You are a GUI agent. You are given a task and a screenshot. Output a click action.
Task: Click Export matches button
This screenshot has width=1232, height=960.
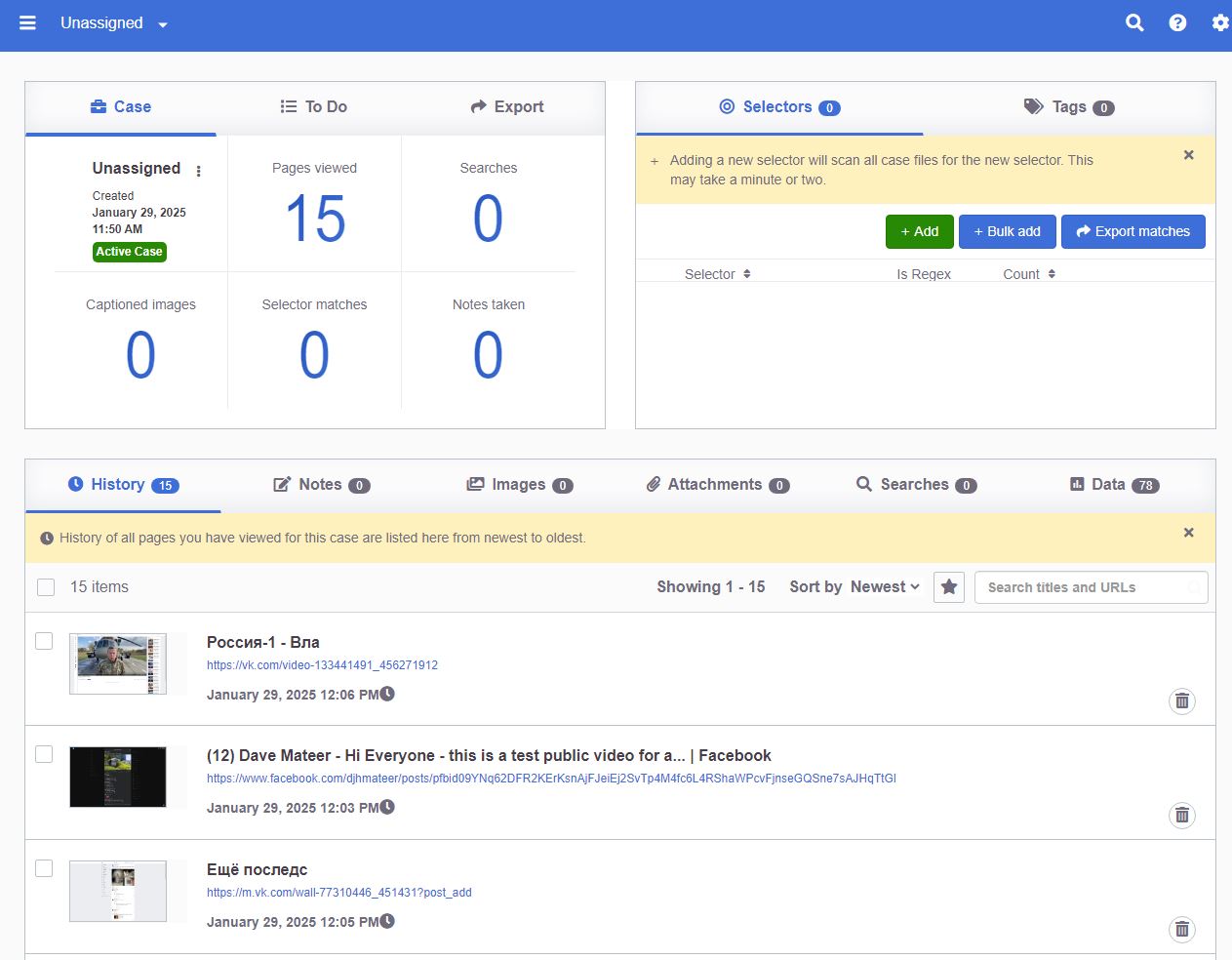point(1133,231)
